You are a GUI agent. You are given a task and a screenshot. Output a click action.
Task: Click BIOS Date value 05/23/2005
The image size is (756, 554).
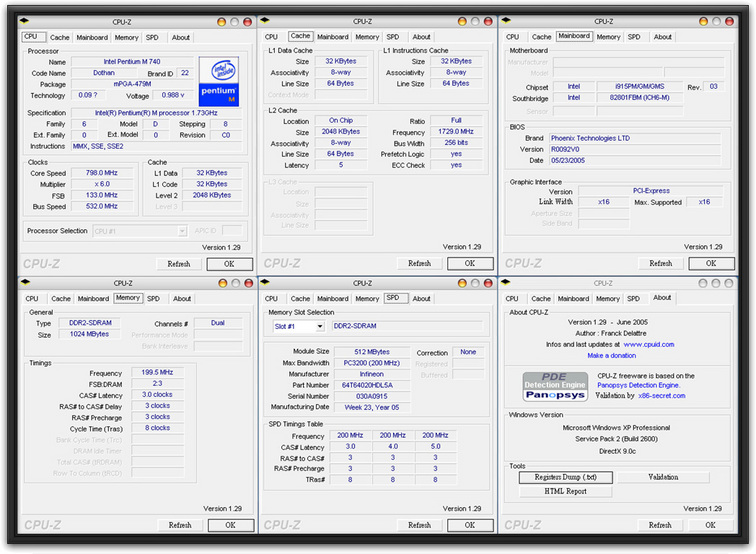point(635,161)
